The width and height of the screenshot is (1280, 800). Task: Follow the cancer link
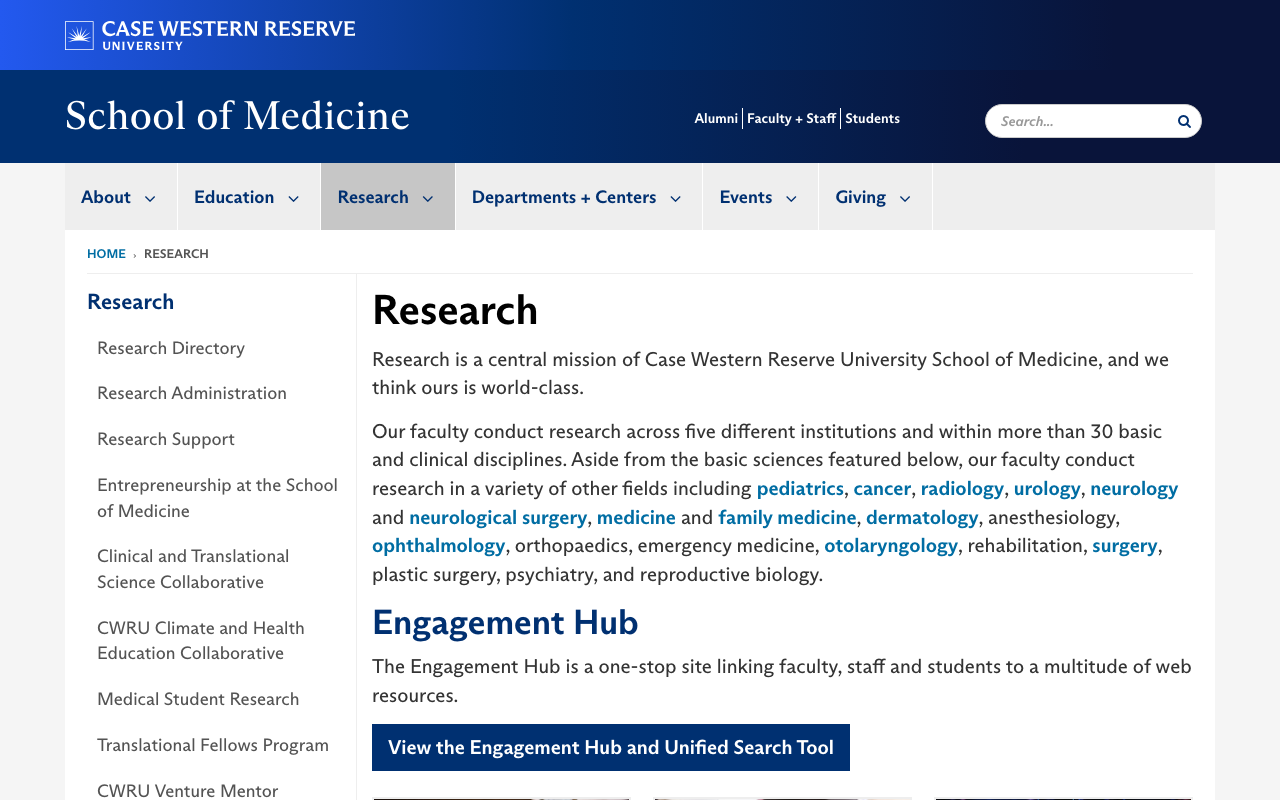point(882,488)
